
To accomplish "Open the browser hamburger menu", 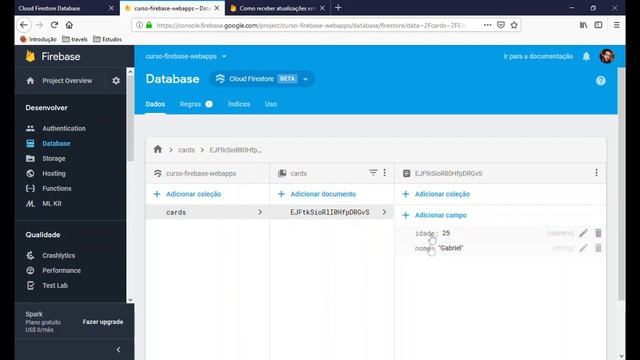I will click(x=616, y=25).
